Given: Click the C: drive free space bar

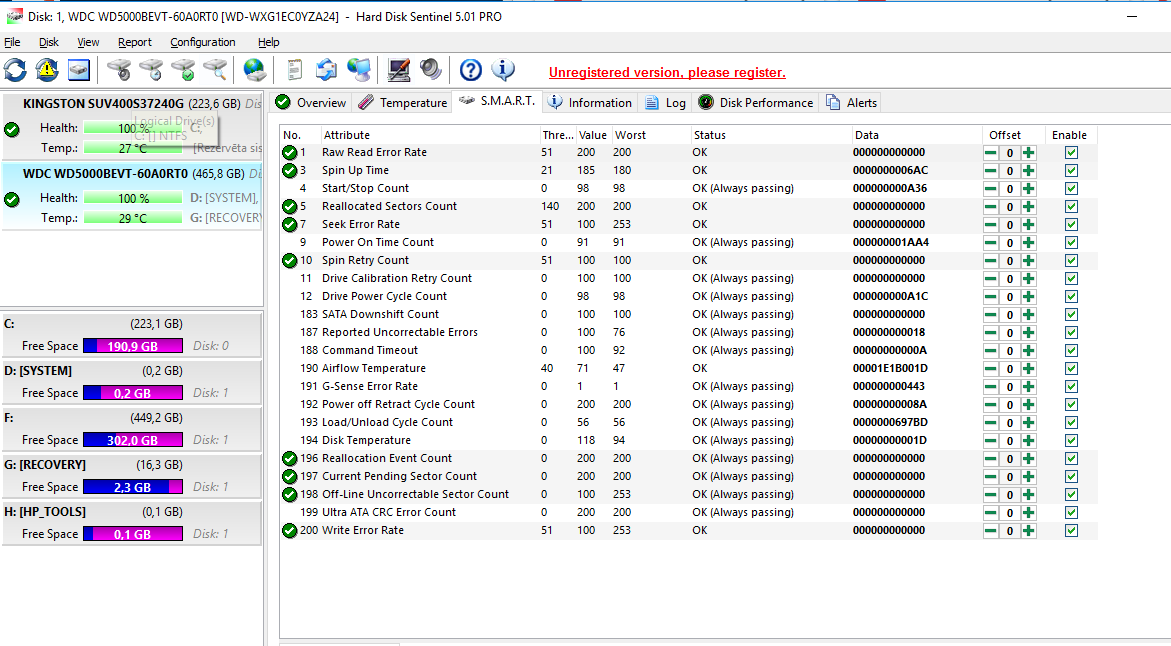Looking at the screenshot, I should pos(133,346).
